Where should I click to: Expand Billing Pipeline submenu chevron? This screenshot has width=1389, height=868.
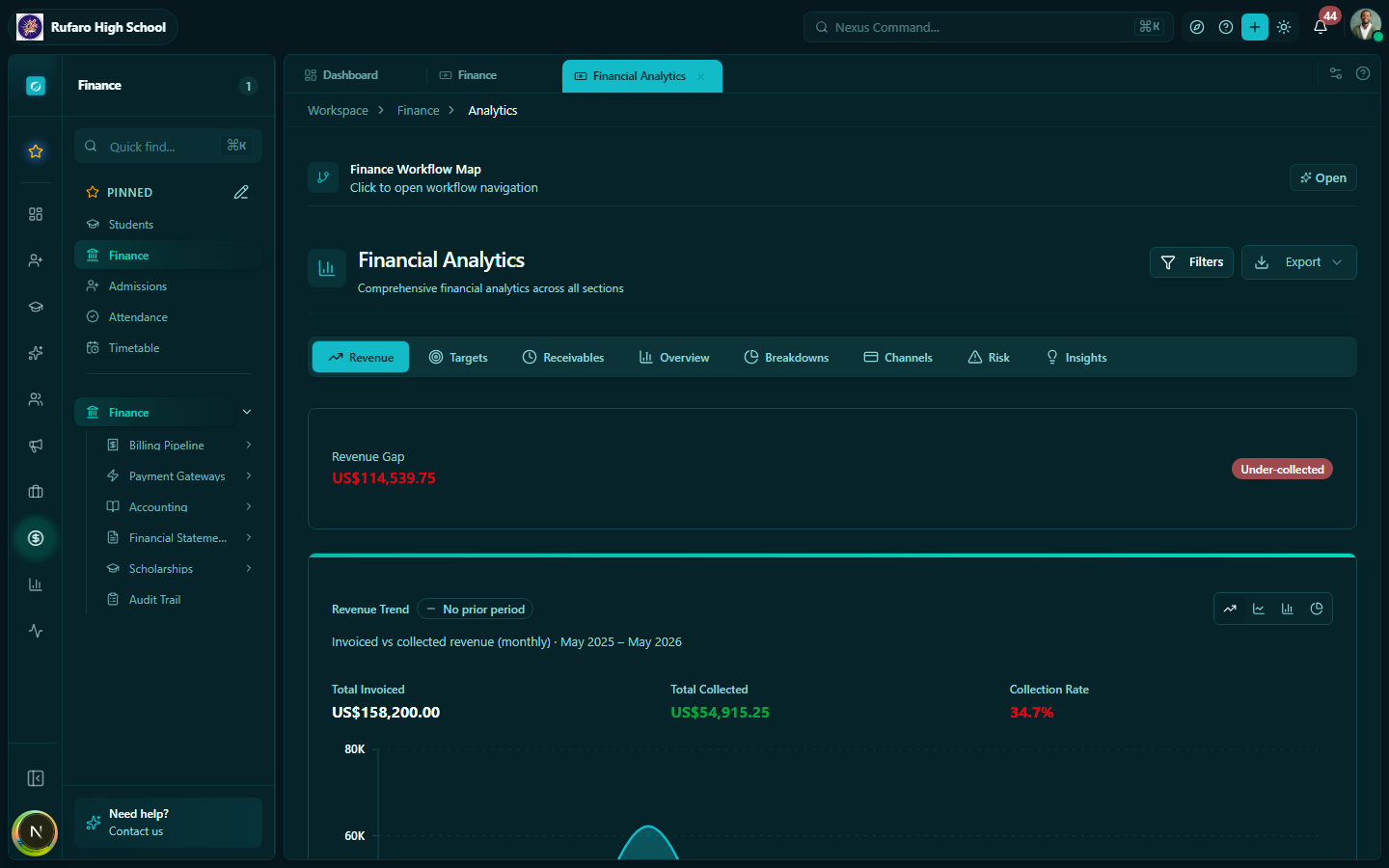pos(249,445)
